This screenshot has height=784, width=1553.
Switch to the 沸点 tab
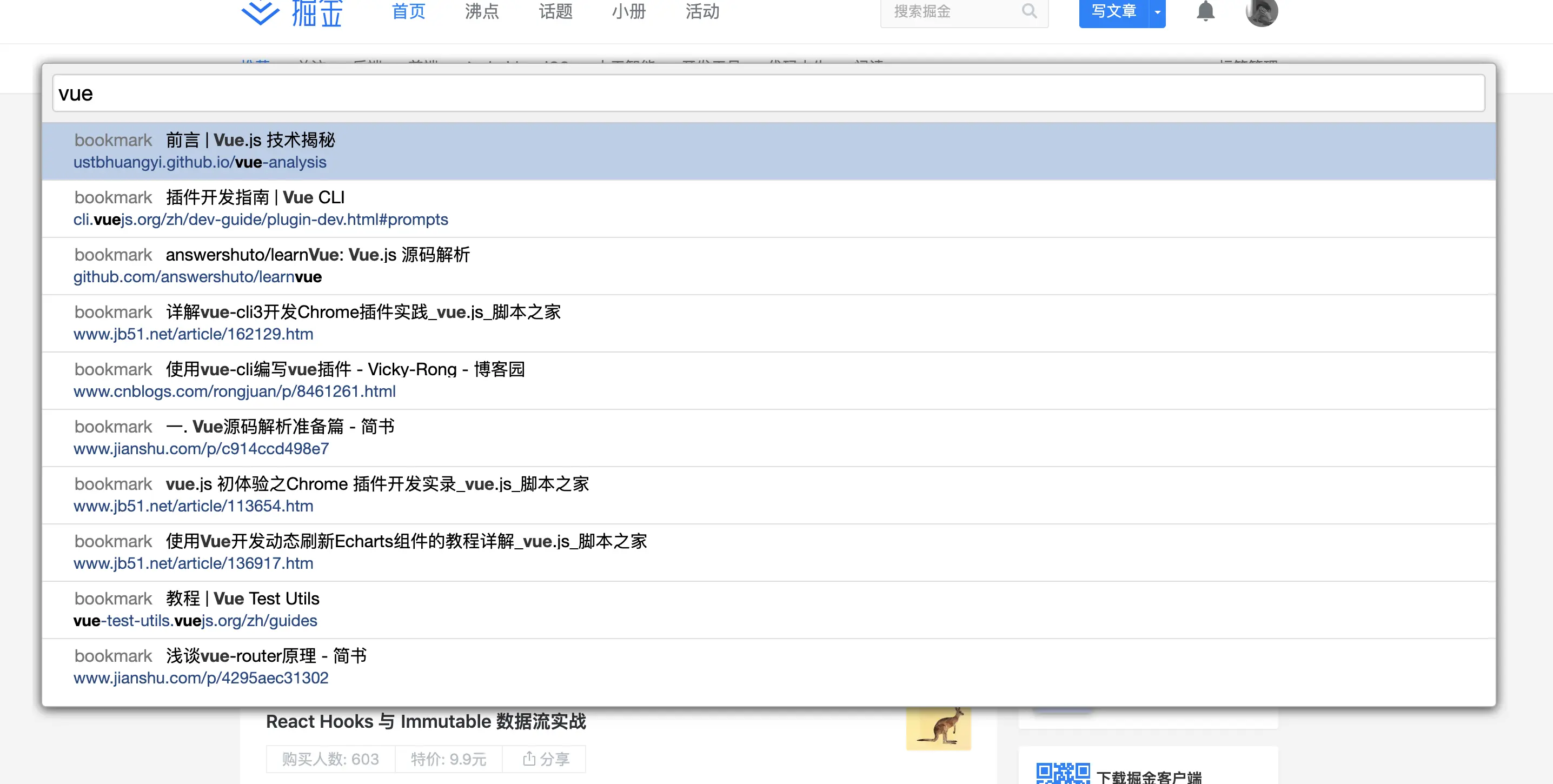click(x=482, y=11)
